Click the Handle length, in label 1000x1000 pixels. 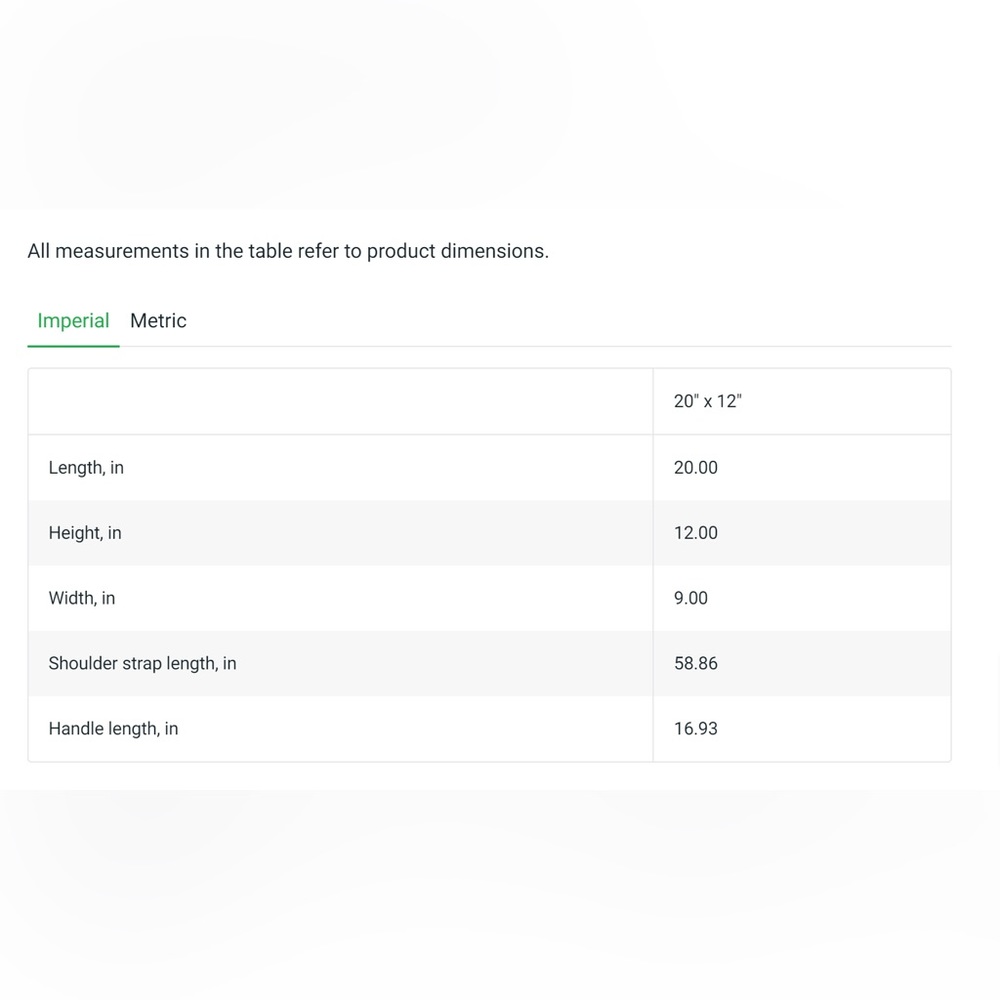coord(113,728)
